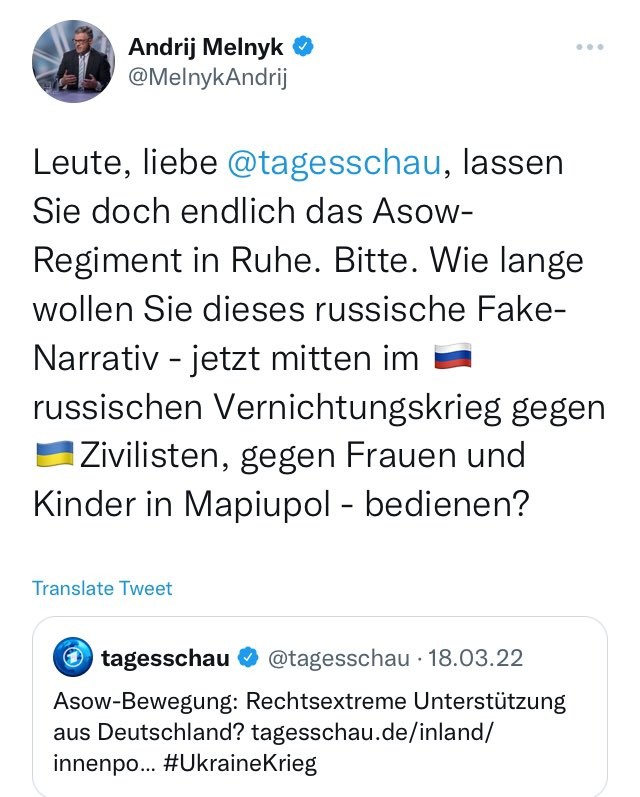
Task: Click verified badge next to tagesschau
Action: click(x=248, y=658)
